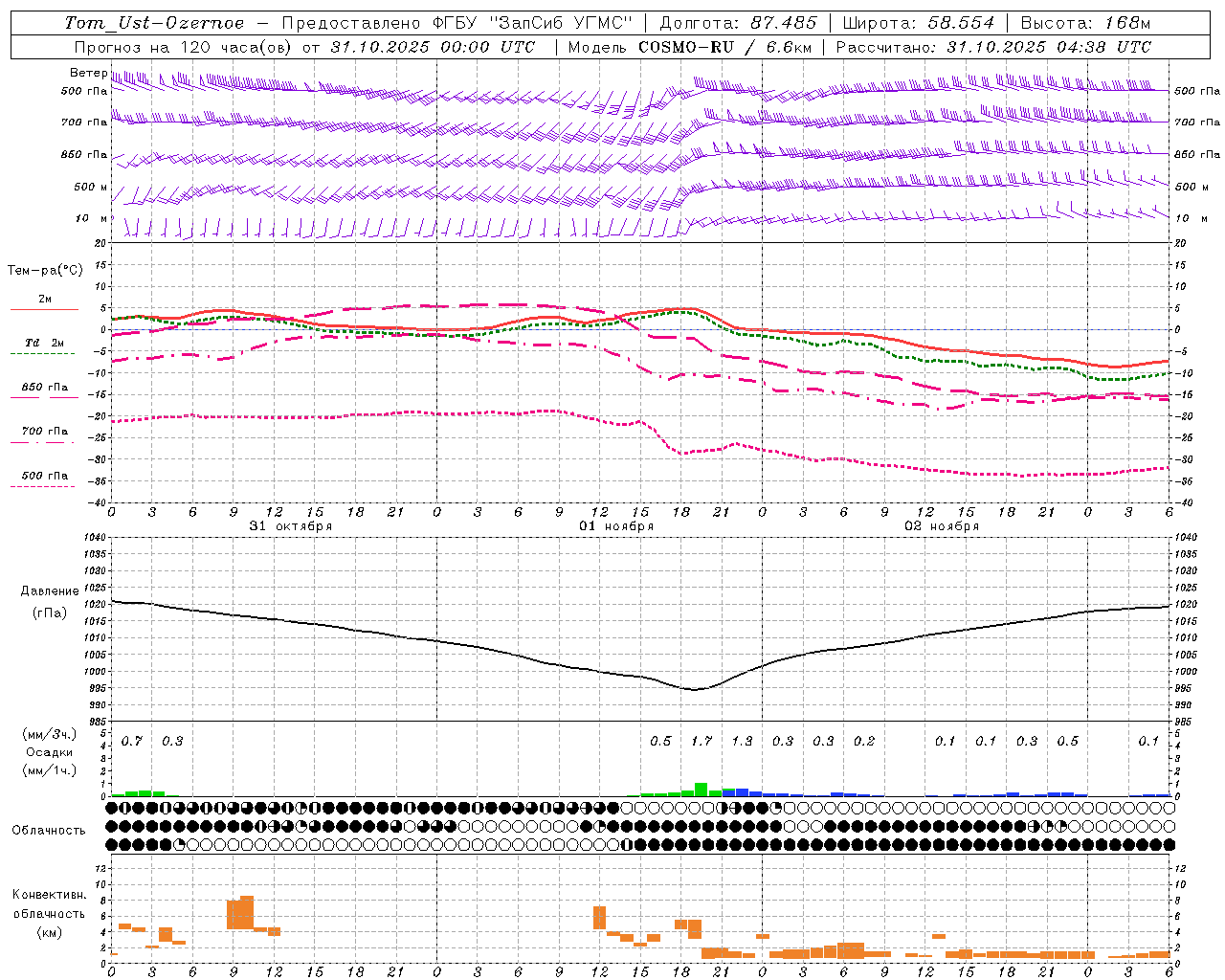
Task: Click the forecast length text Прогноз на 120 часа(ов)
Action: 185,47
